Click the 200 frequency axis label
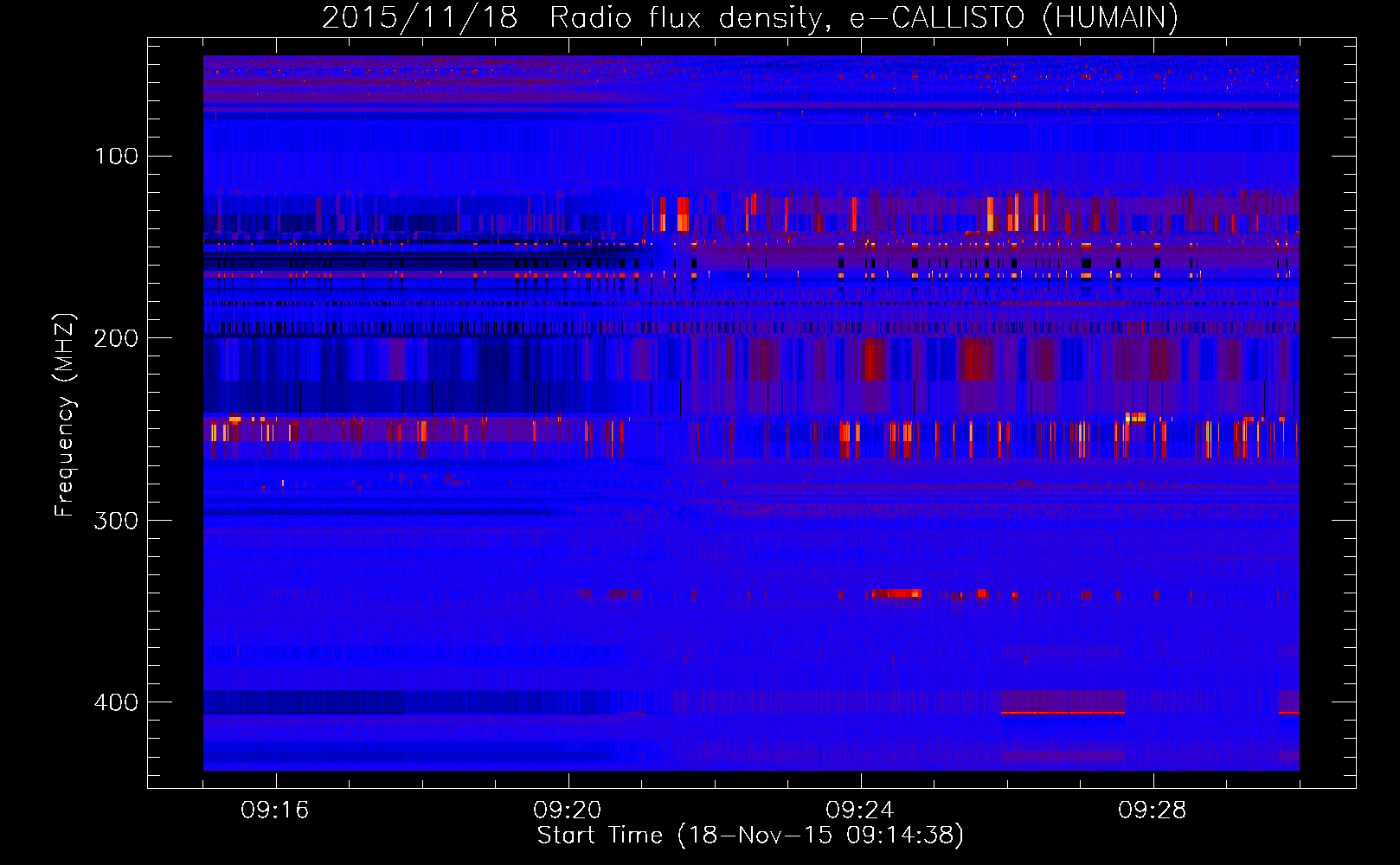This screenshot has height=865, width=1400. pos(116,338)
